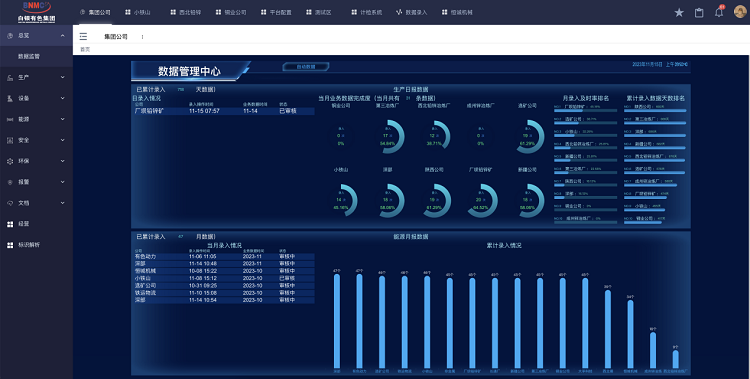Toggle the hamburger sidebar collapse icon
This screenshot has height=379, width=750.
[x=83, y=36]
